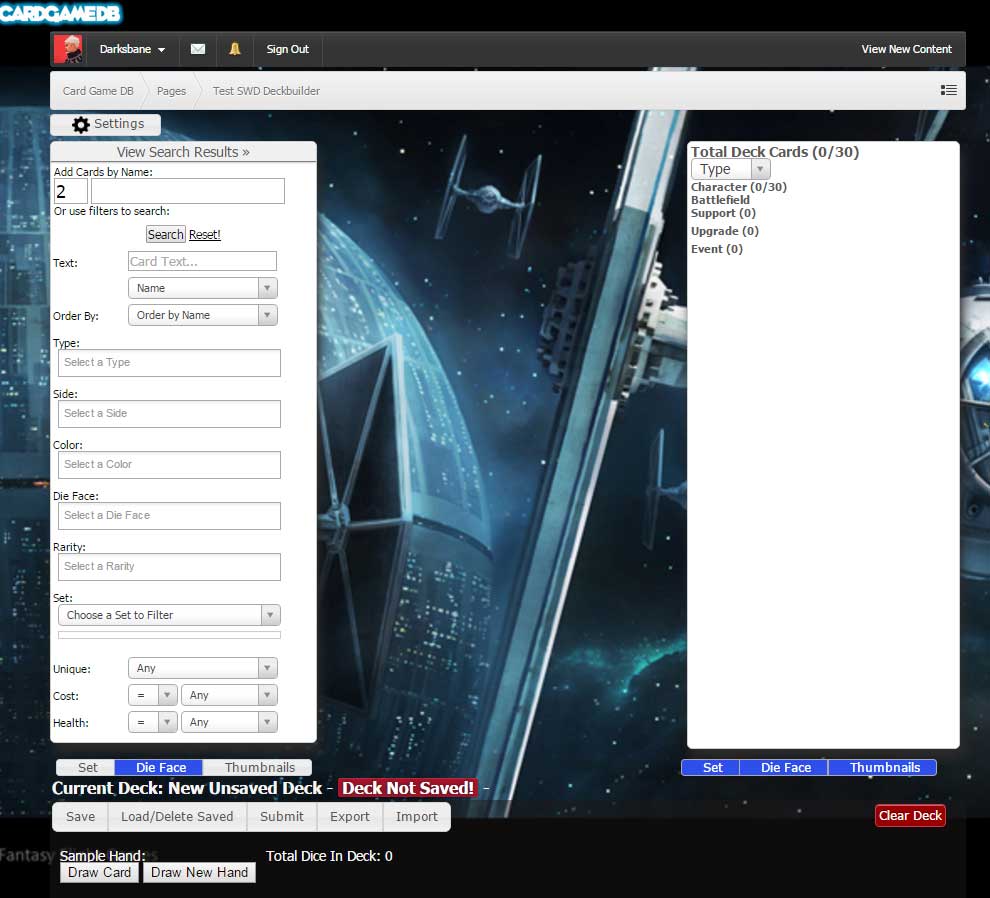The width and height of the screenshot is (990, 898).
Task: Click the Battlefield heading
Action: tap(720, 200)
